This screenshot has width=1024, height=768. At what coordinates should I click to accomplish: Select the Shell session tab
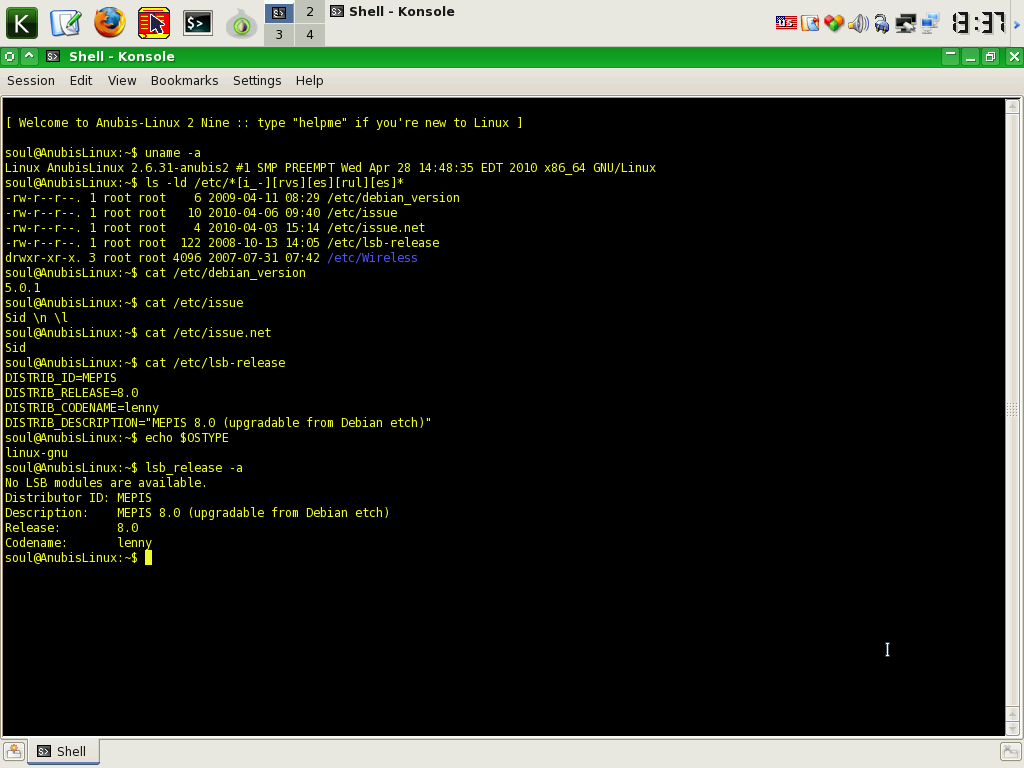[x=63, y=752]
